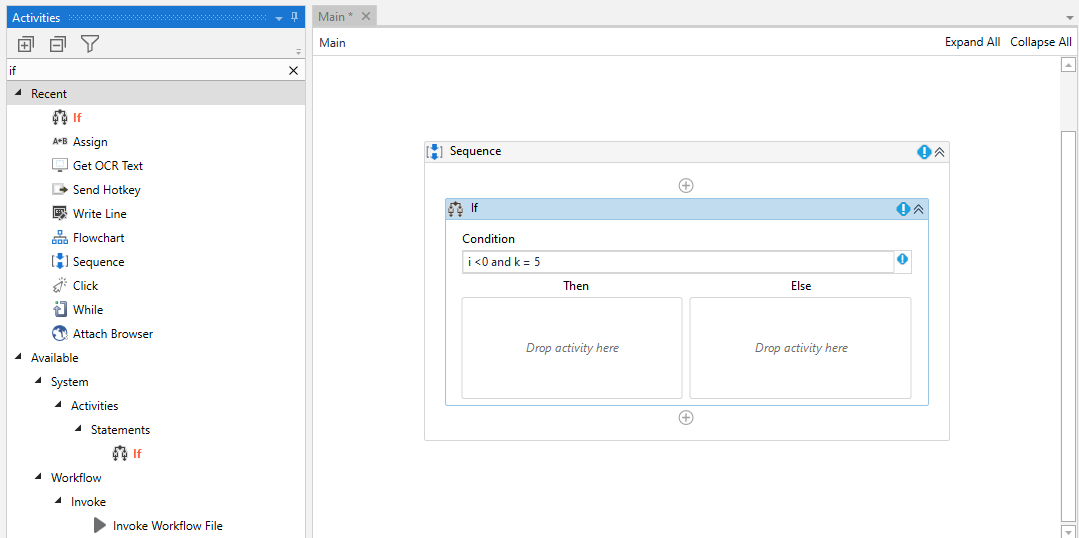Click the If scales icon under Recent
This screenshot has width=1079, height=538.
pyautogui.click(x=60, y=118)
